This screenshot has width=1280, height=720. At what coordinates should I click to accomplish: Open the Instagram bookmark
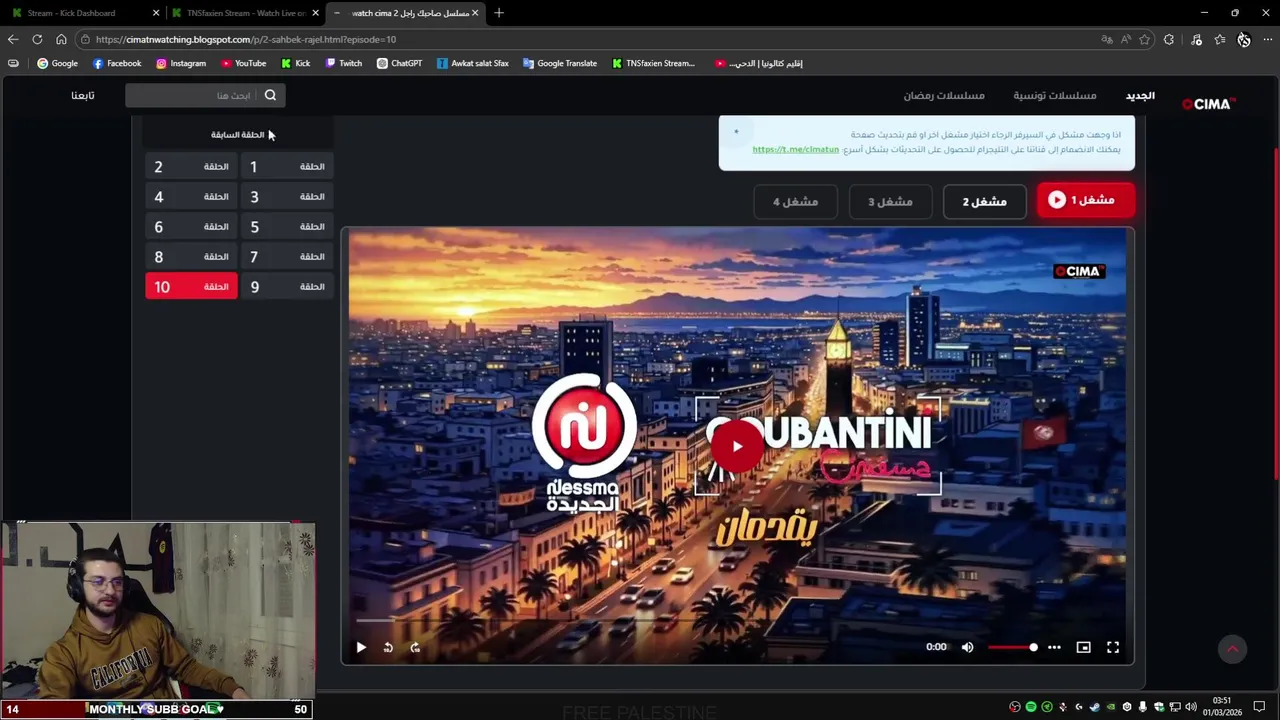(180, 63)
